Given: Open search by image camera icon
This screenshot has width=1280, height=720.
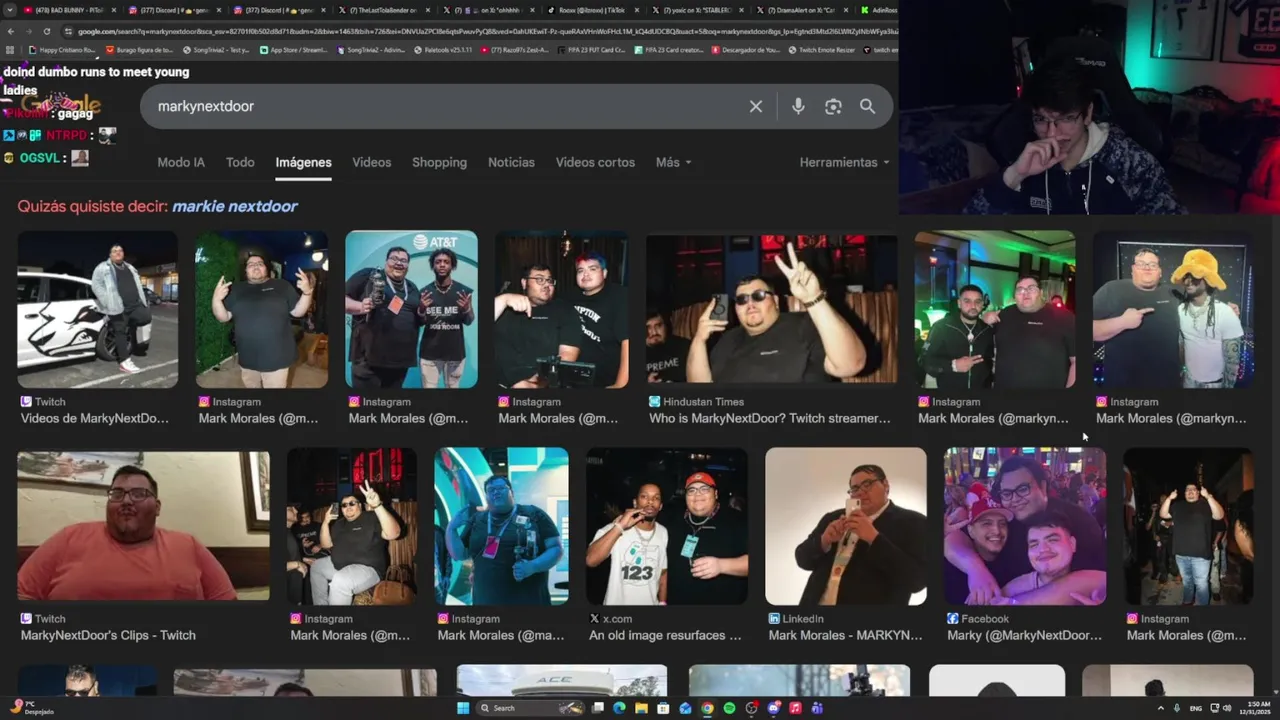Looking at the screenshot, I should click(x=833, y=106).
